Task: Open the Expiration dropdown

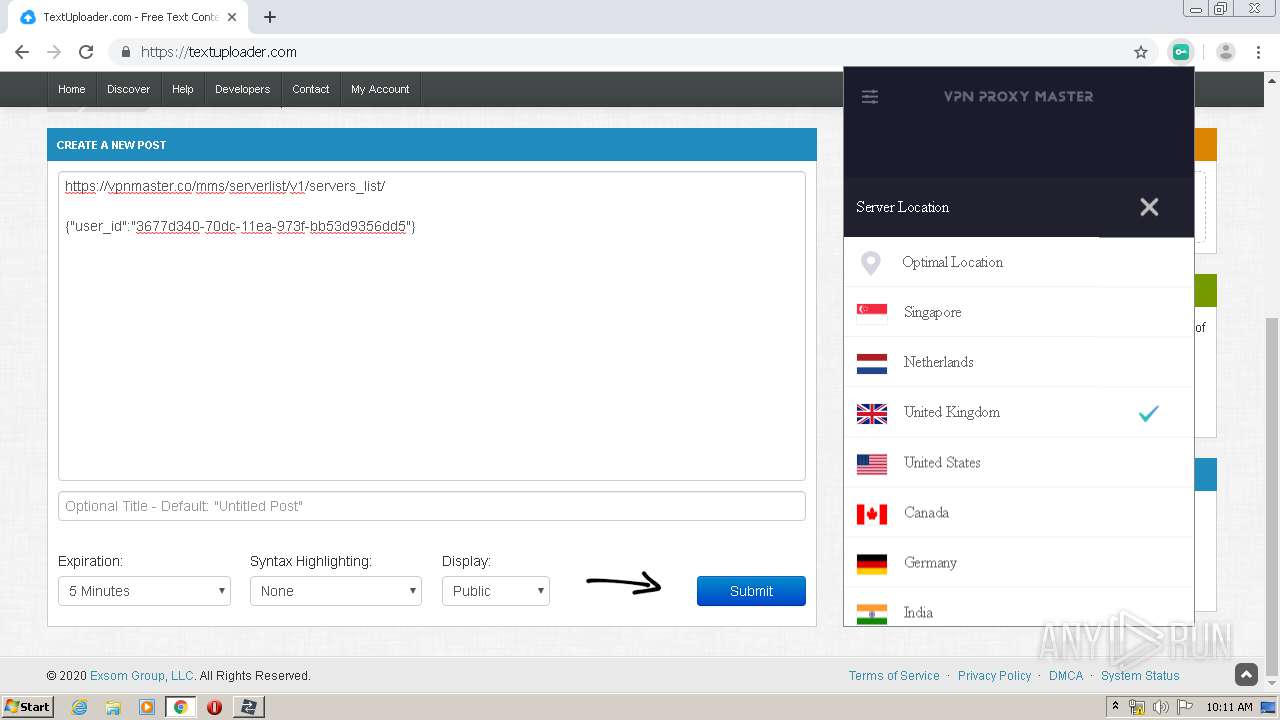Action: click(x=144, y=591)
